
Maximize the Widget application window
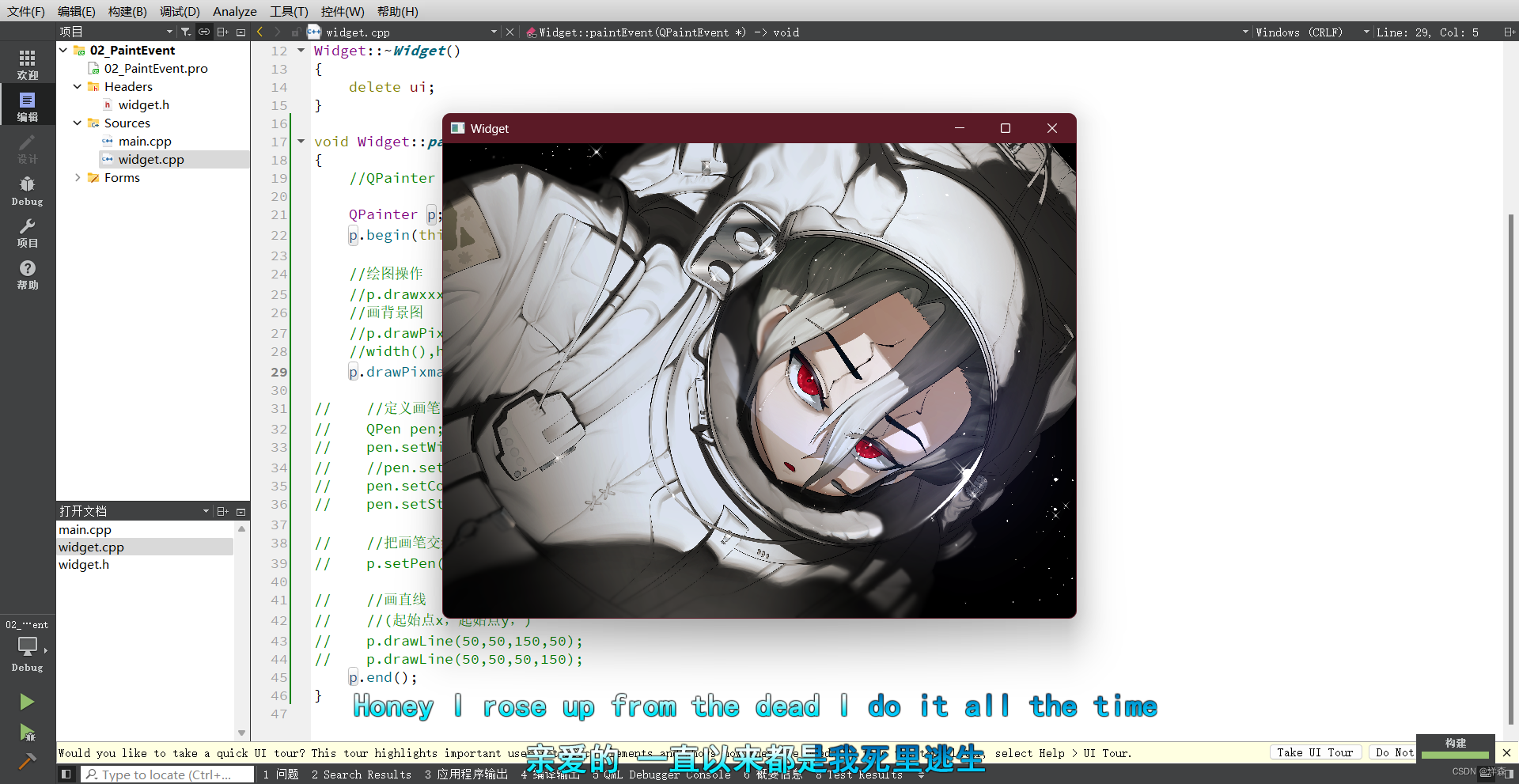click(1005, 128)
